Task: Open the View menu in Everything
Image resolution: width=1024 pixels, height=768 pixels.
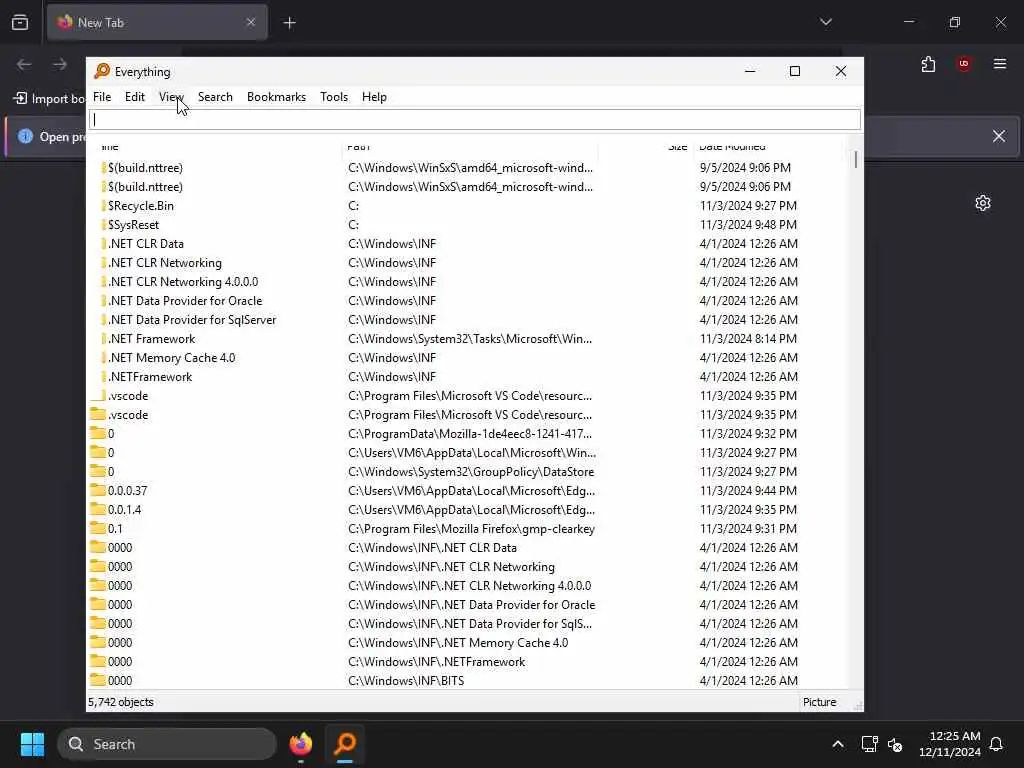Action: click(170, 97)
